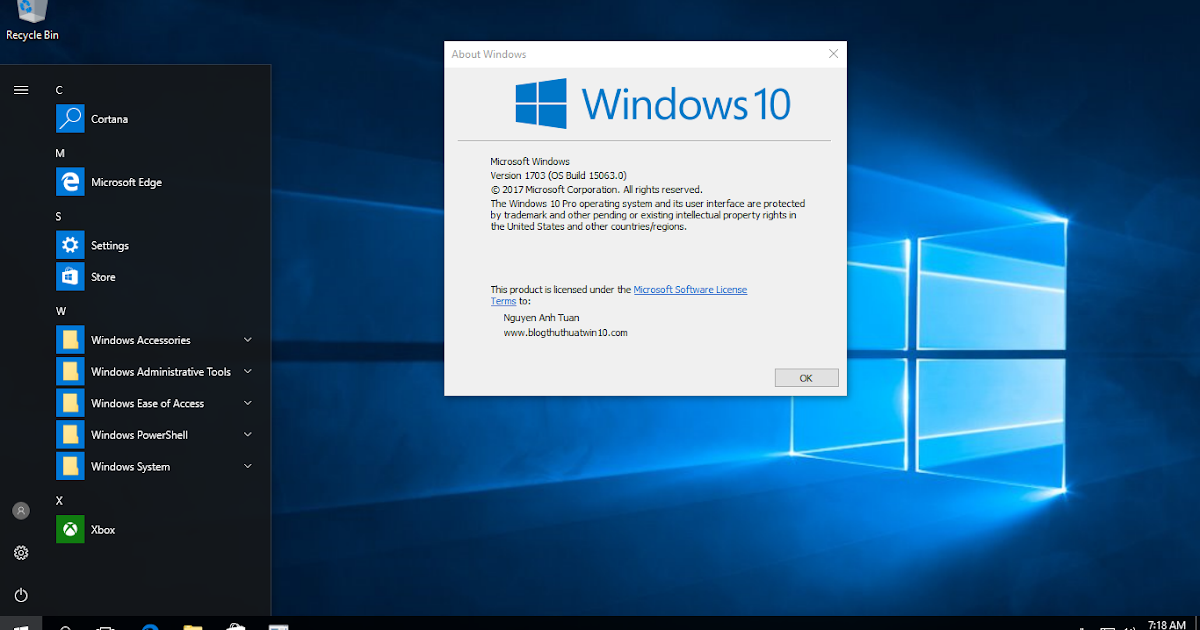Open the Microsoft Software License Terms link
1200x630 pixels.
[690, 290]
